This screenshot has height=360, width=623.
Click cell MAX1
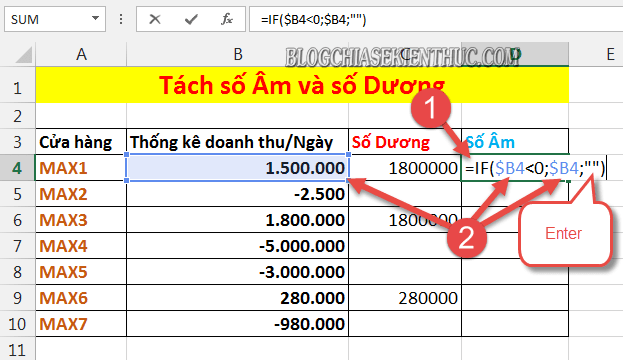click(81, 168)
